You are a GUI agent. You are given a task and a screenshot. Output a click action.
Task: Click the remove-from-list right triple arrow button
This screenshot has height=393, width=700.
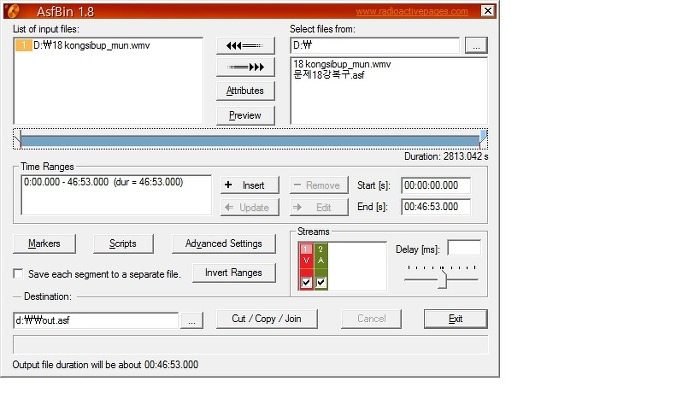point(245,67)
